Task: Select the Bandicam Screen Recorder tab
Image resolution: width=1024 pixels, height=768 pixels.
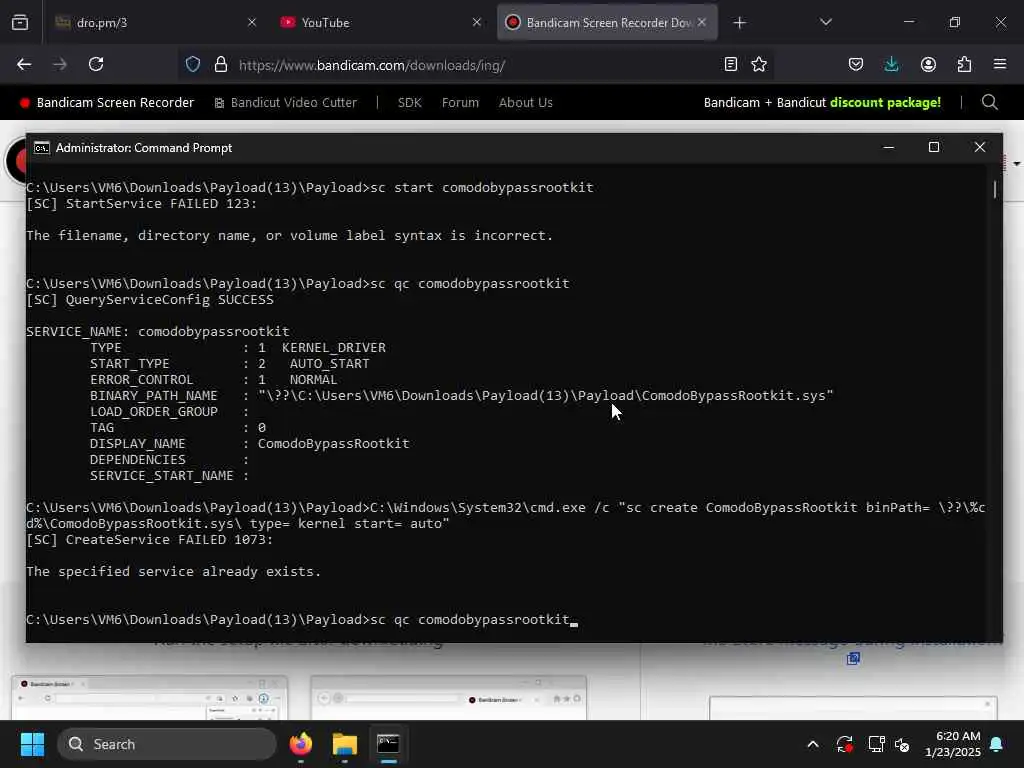Action: [607, 23]
